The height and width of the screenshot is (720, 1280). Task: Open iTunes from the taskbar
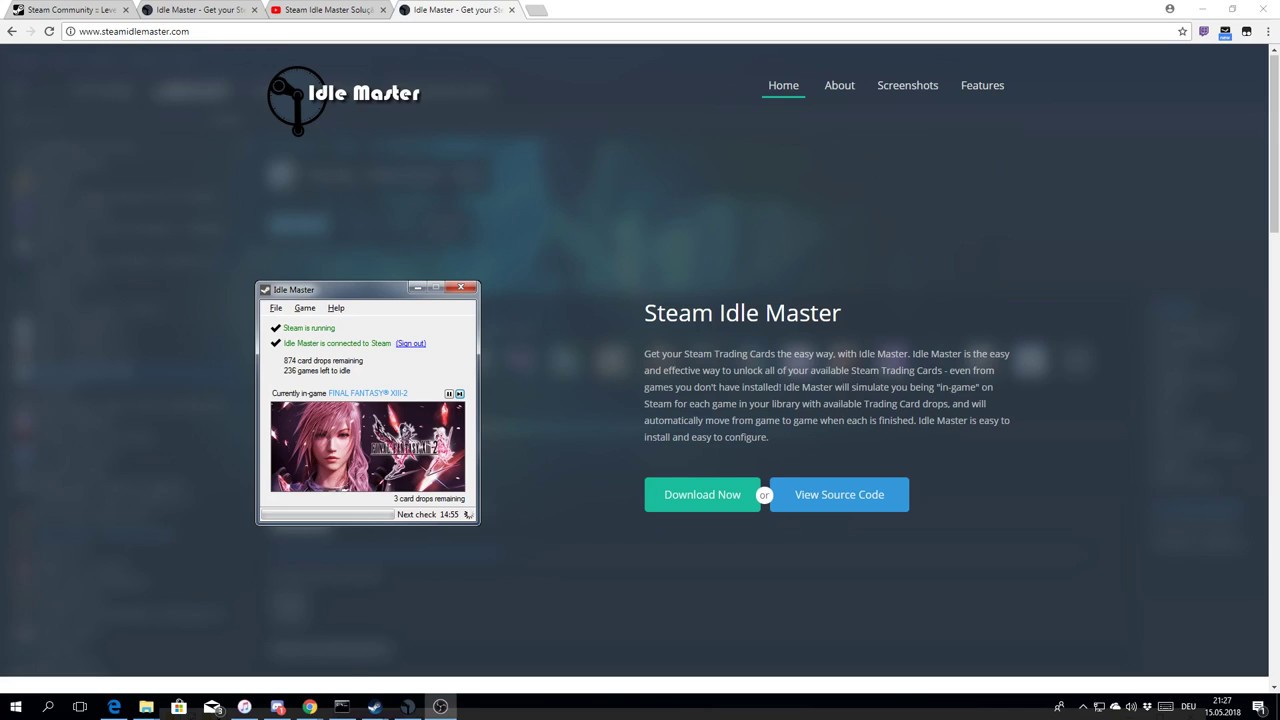coord(244,707)
